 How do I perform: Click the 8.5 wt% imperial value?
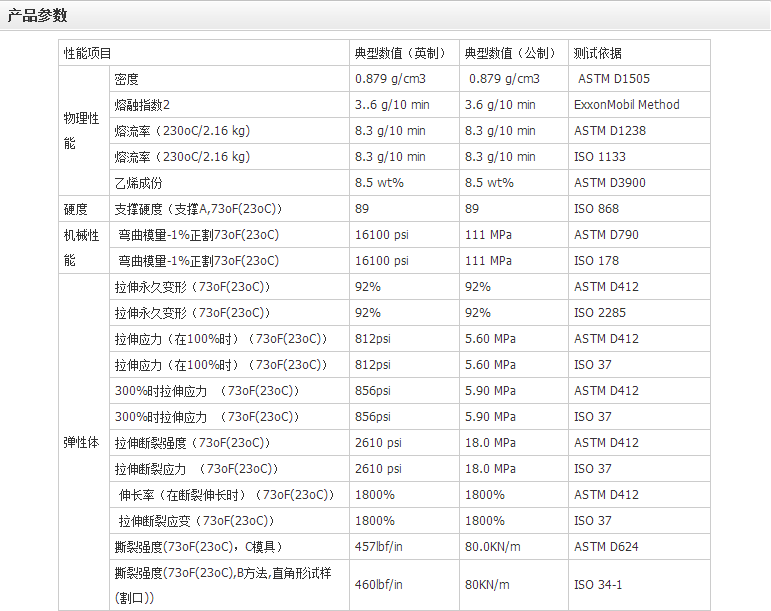[x=404, y=183]
